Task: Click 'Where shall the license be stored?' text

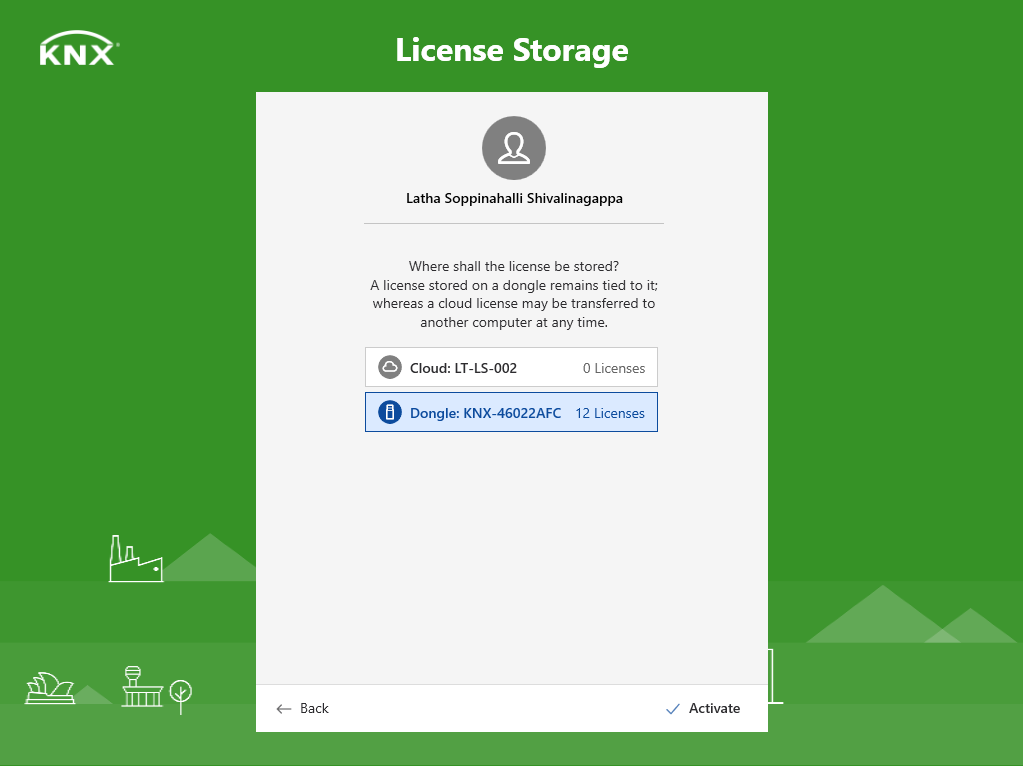Action: (x=513, y=266)
